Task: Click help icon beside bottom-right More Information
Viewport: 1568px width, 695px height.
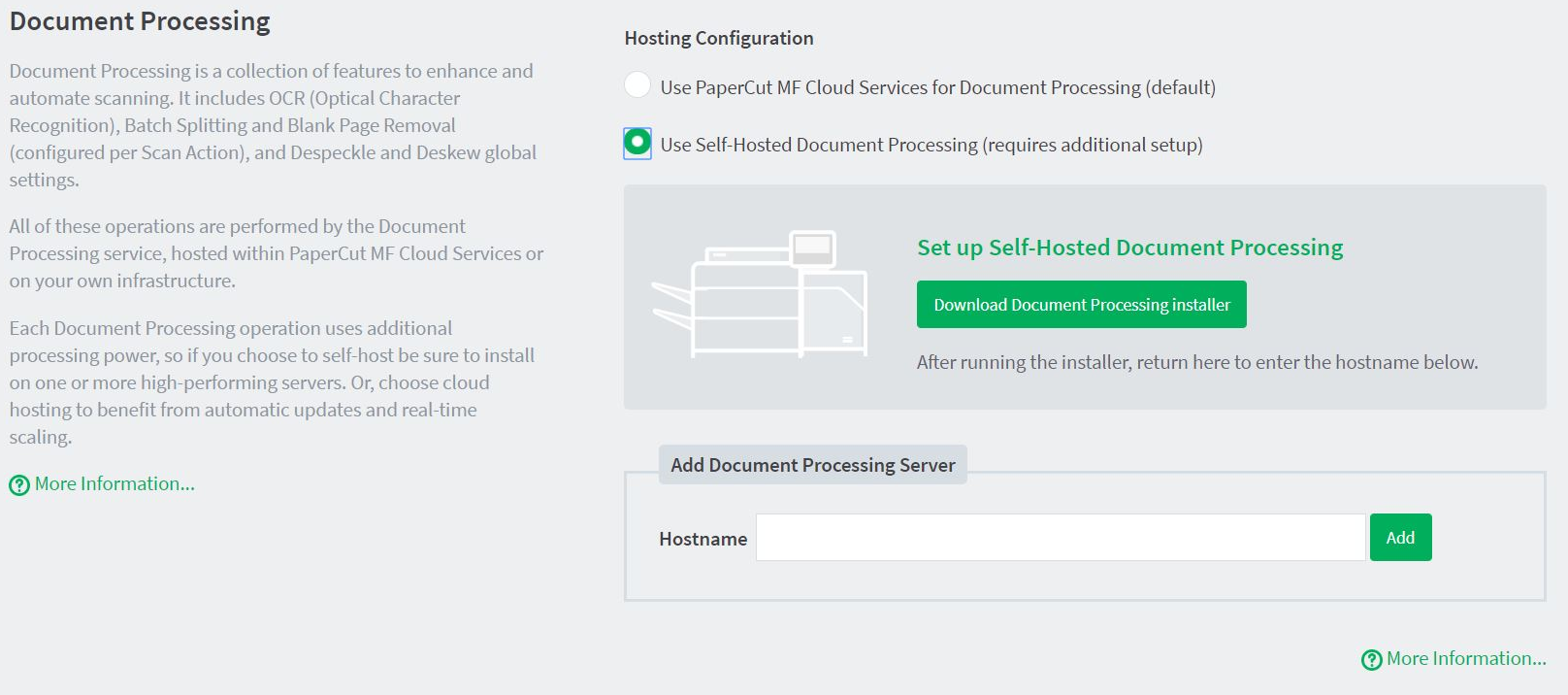Action: (x=1372, y=660)
